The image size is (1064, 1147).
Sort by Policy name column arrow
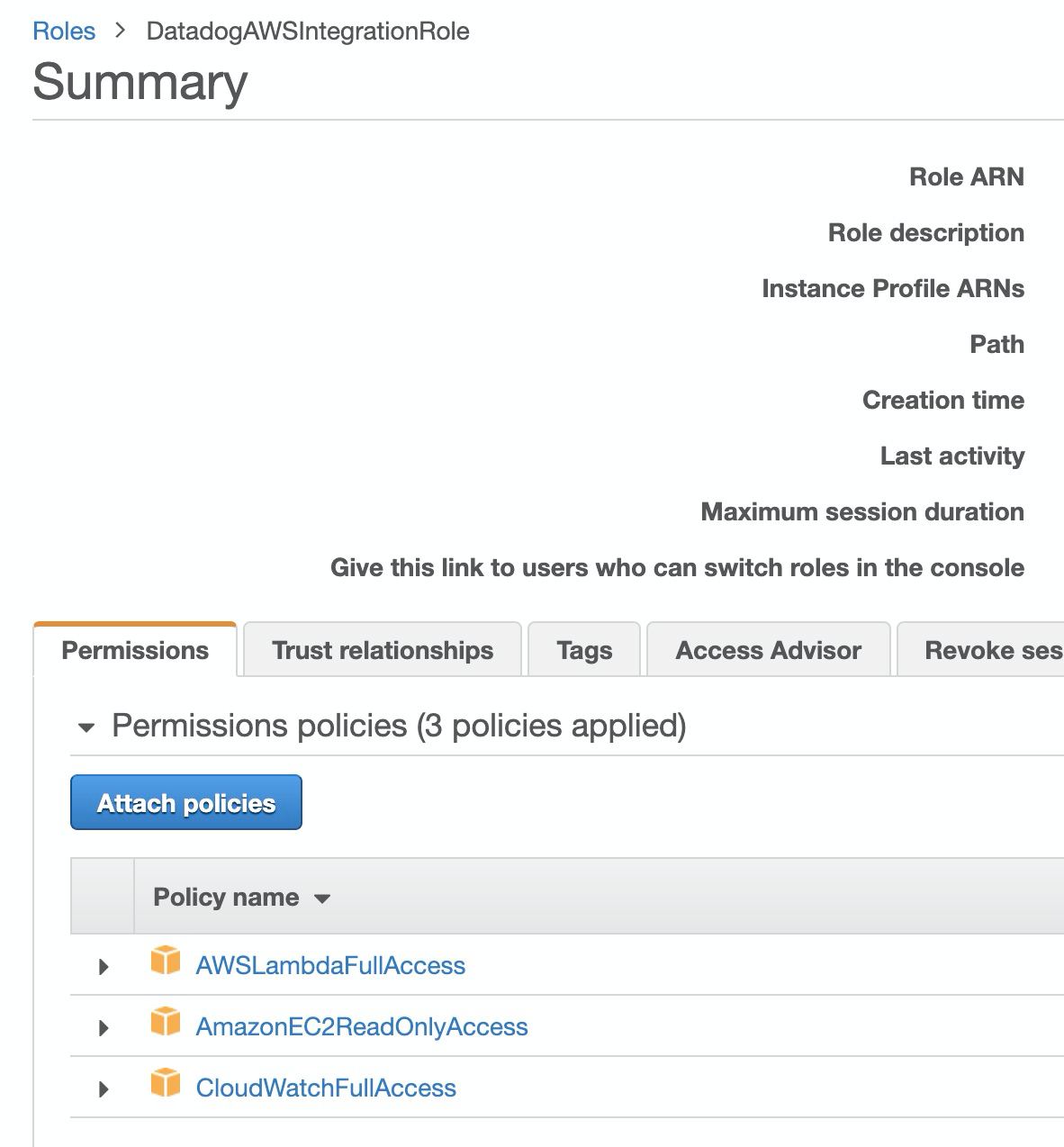click(322, 899)
